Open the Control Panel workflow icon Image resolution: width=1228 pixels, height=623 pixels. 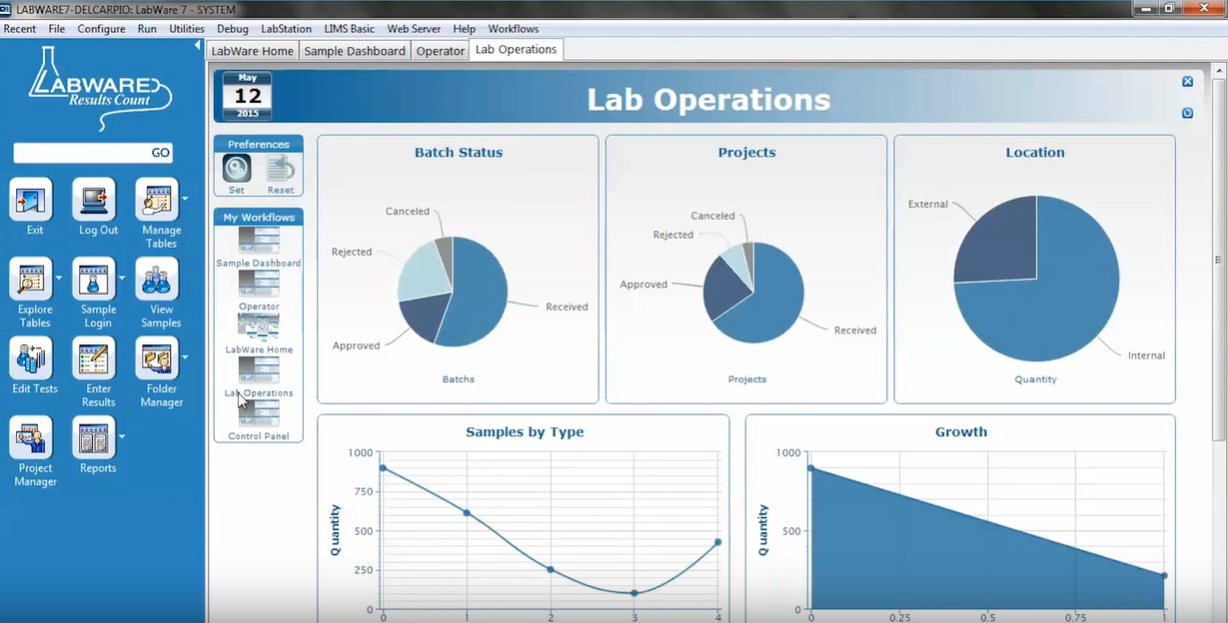click(x=259, y=414)
